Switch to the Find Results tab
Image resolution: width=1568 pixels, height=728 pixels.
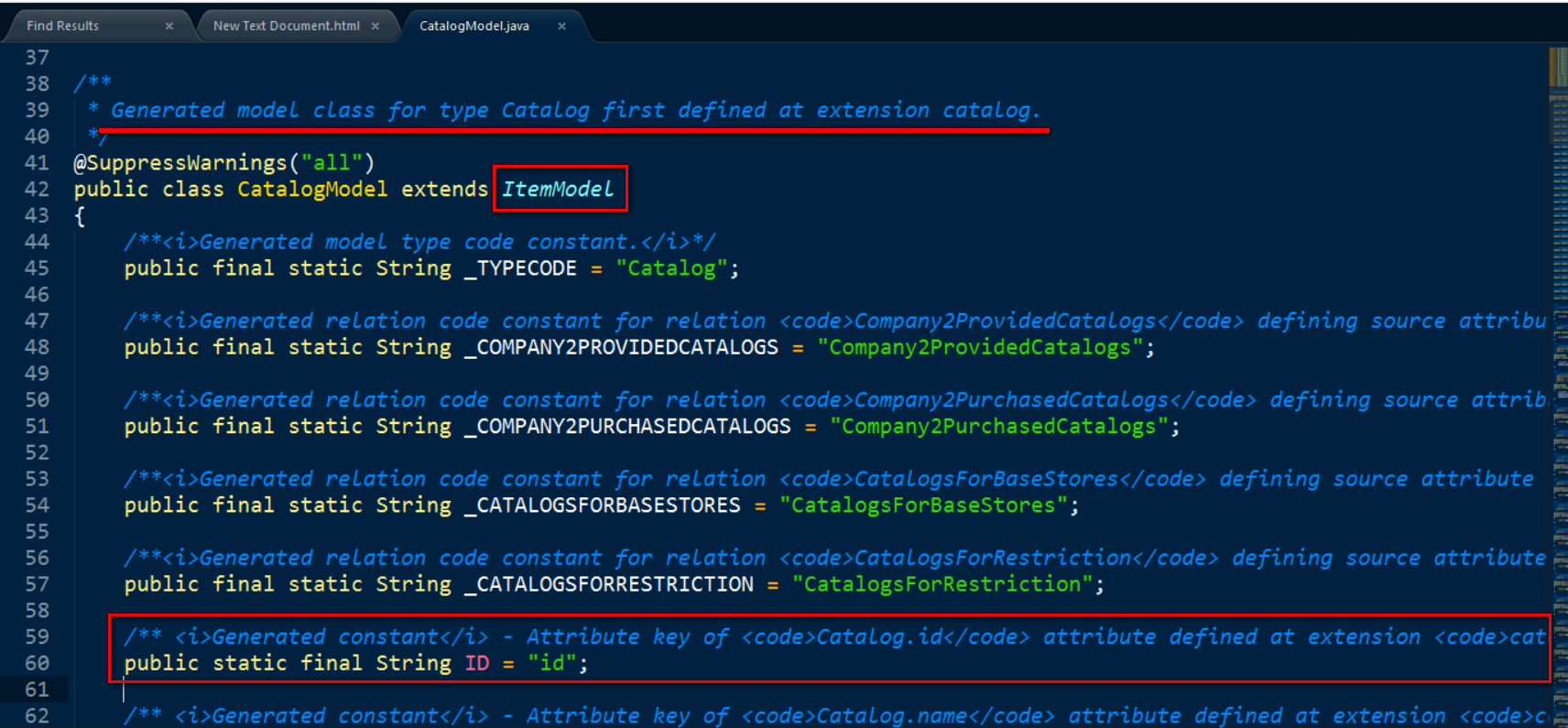click(62, 26)
